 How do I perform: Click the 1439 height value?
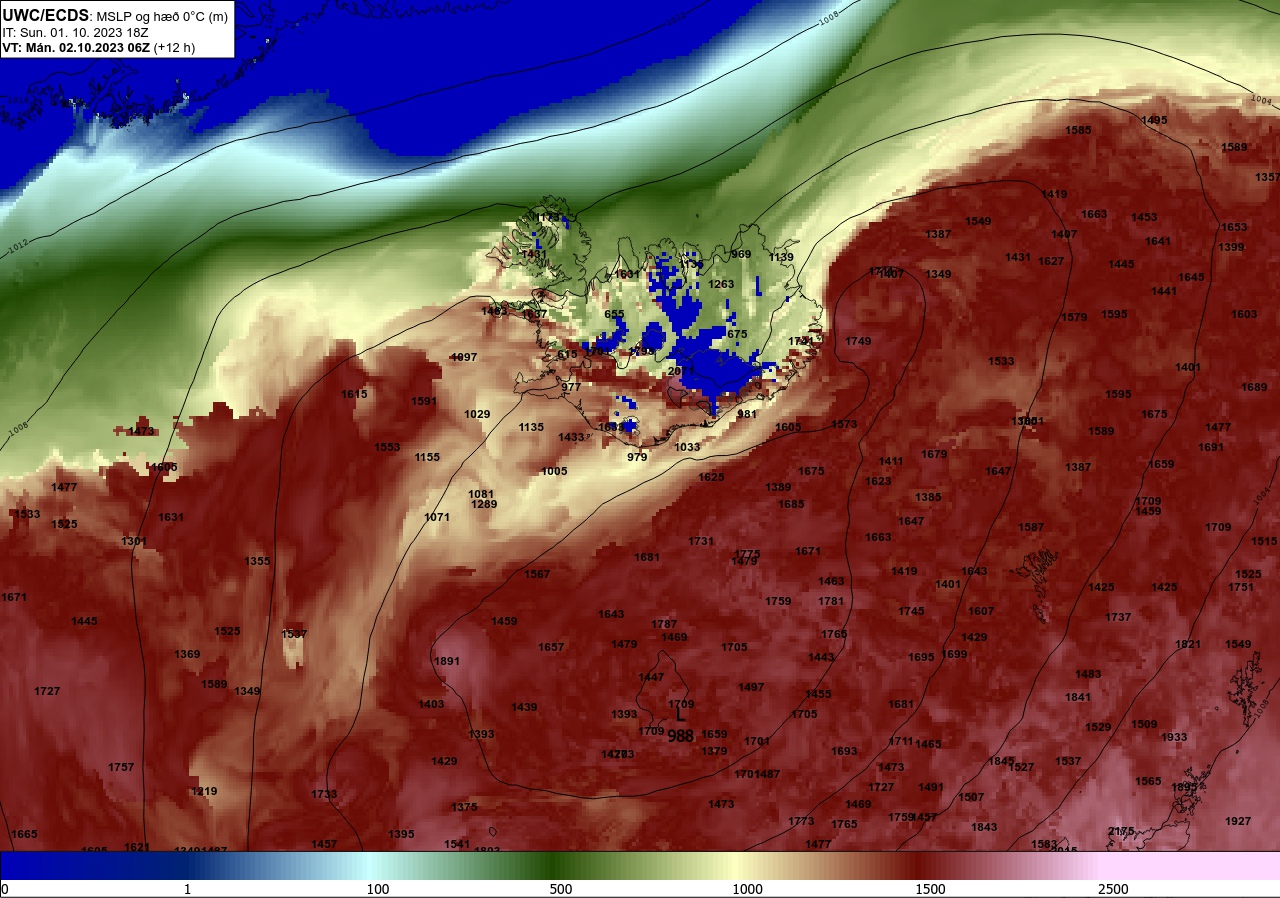click(x=524, y=707)
